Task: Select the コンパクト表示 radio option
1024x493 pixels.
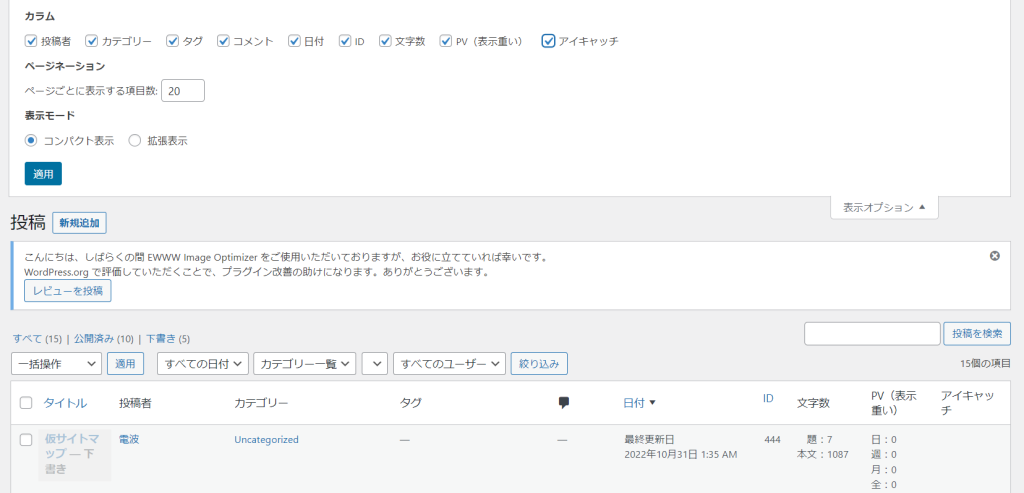Action: click(31, 141)
